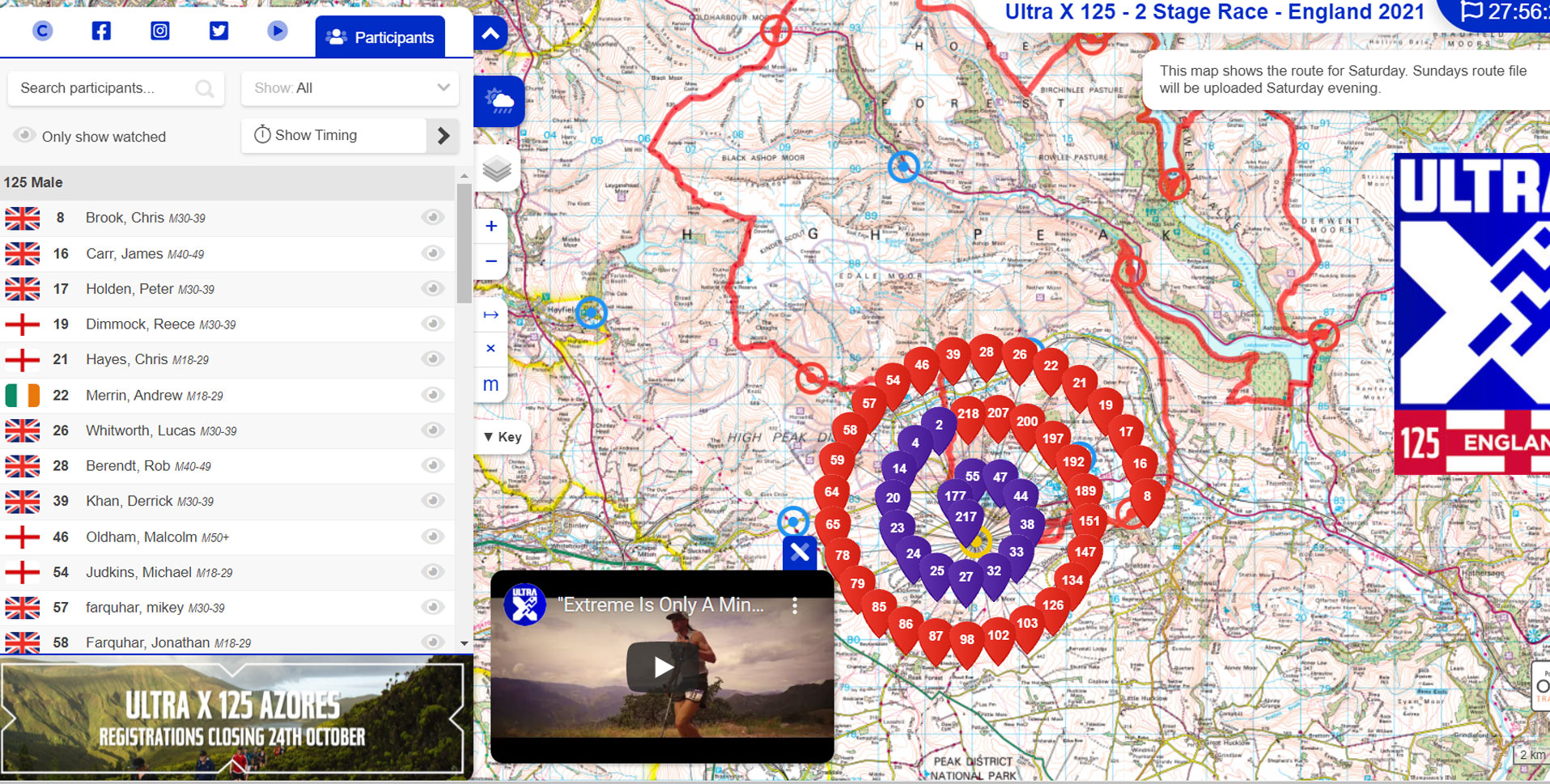The width and height of the screenshot is (1550, 784).
Task: Click the map clear (×) control
Action: tap(490, 348)
